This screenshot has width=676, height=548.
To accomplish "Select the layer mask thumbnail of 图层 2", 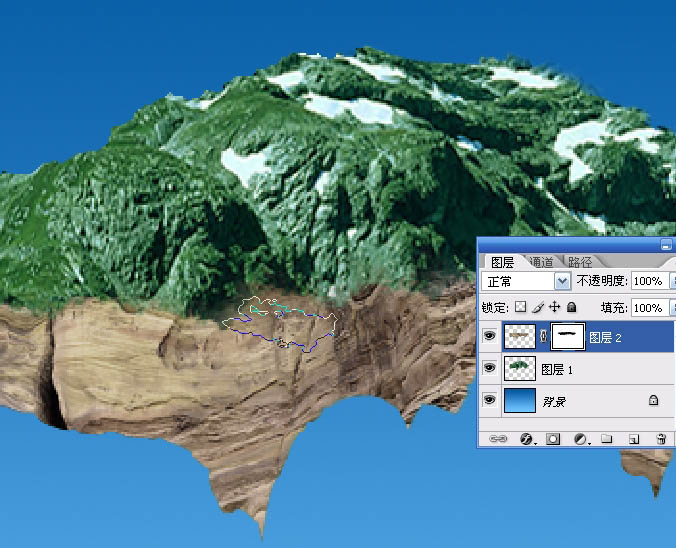I will click(568, 336).
